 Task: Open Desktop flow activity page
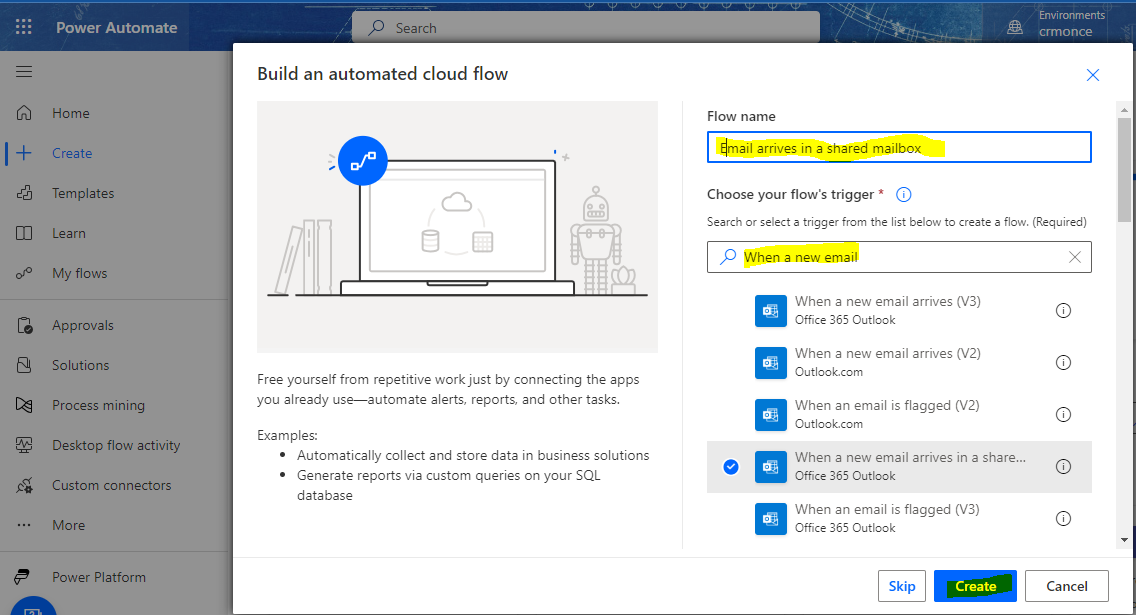tap(116, 445)
